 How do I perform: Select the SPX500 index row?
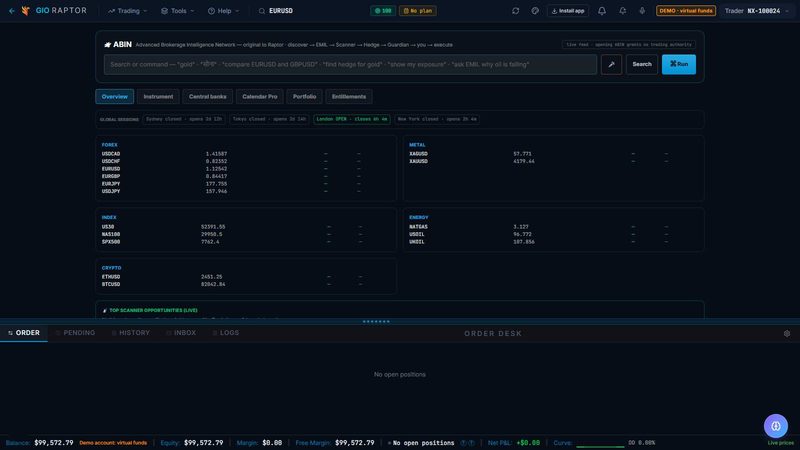click(245, 242)
